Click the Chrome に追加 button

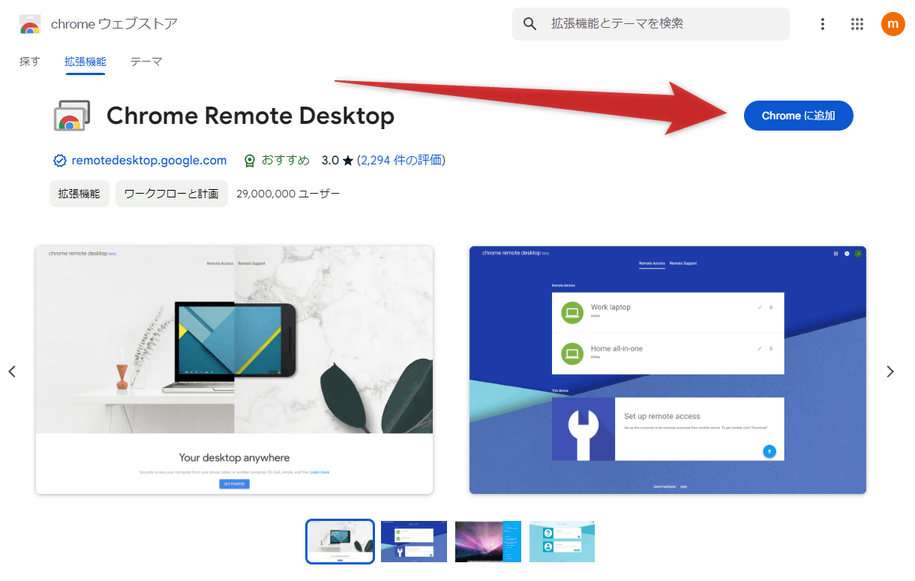click(x=798, y=116)
